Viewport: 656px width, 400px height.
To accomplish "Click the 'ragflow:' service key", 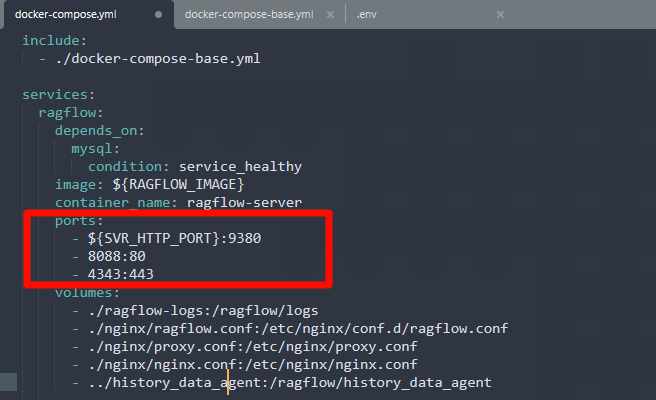I will [71, 113].
